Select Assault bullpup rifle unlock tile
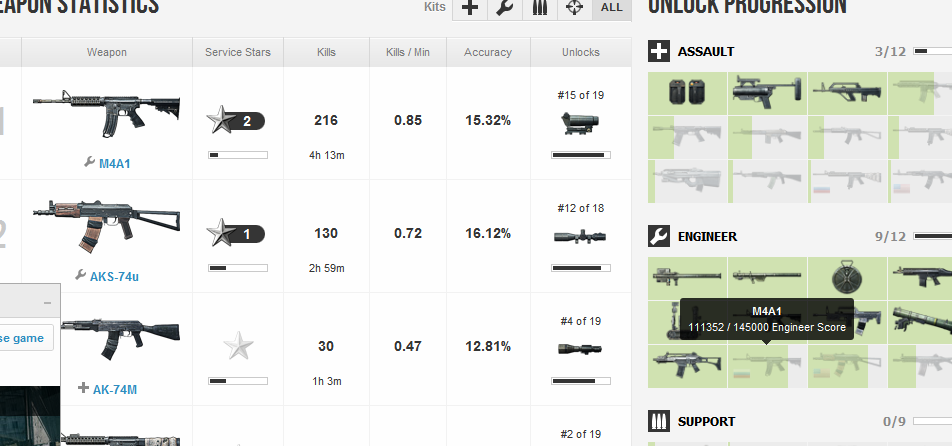This screenshot has height=446, width=952. coord(848,93)
